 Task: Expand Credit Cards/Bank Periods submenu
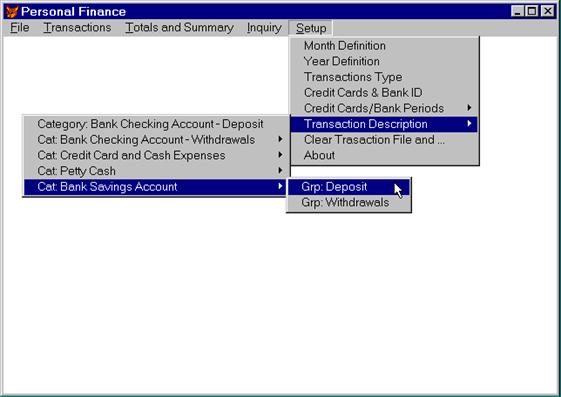click(385, 108)
